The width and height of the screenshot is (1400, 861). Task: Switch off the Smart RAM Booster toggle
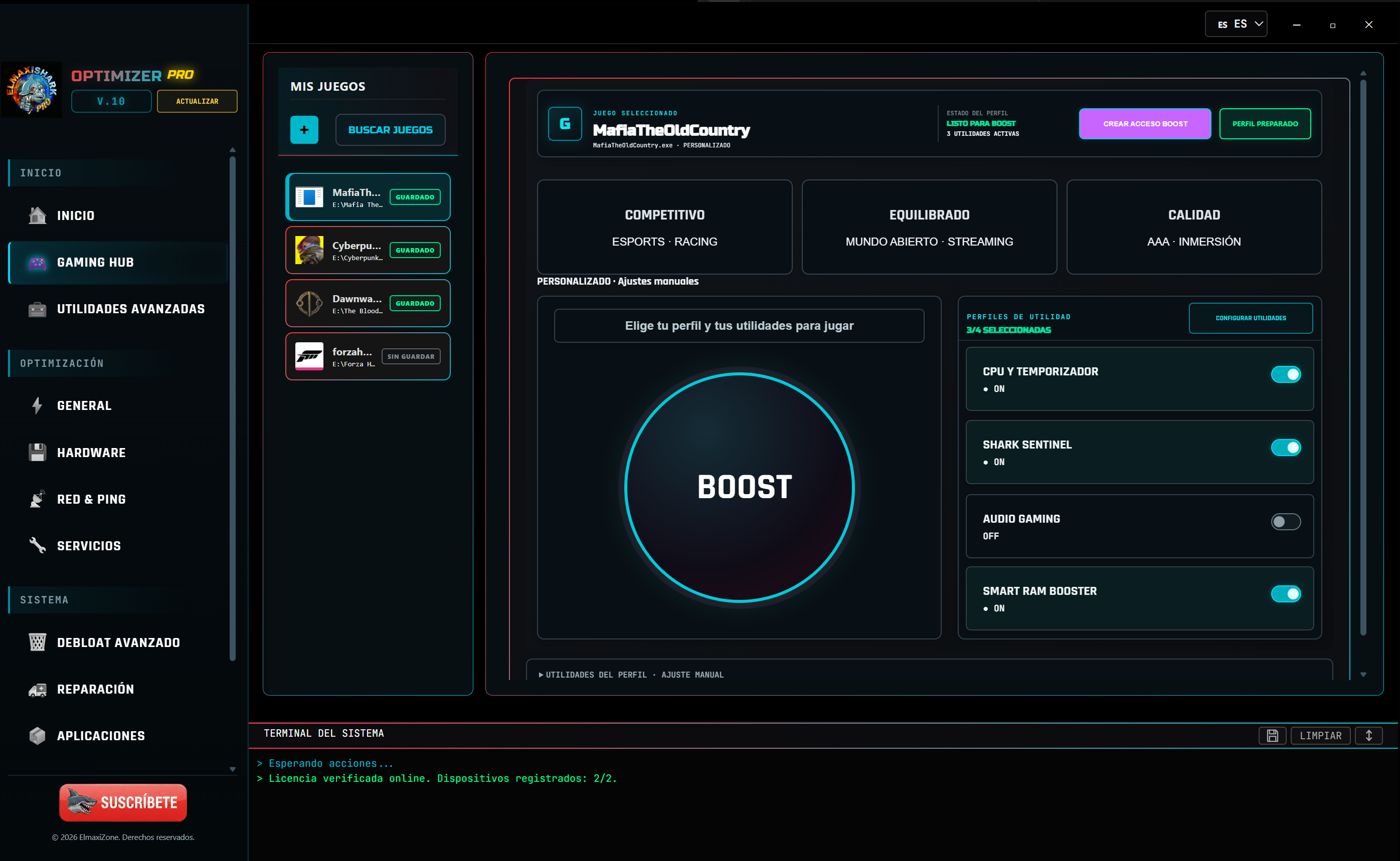click(1286, 594)
